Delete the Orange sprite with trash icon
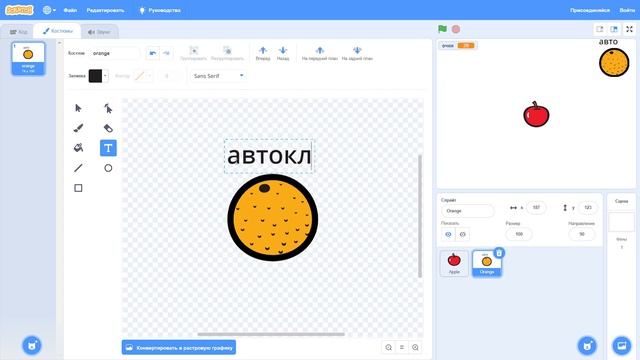 coord(499,253)
